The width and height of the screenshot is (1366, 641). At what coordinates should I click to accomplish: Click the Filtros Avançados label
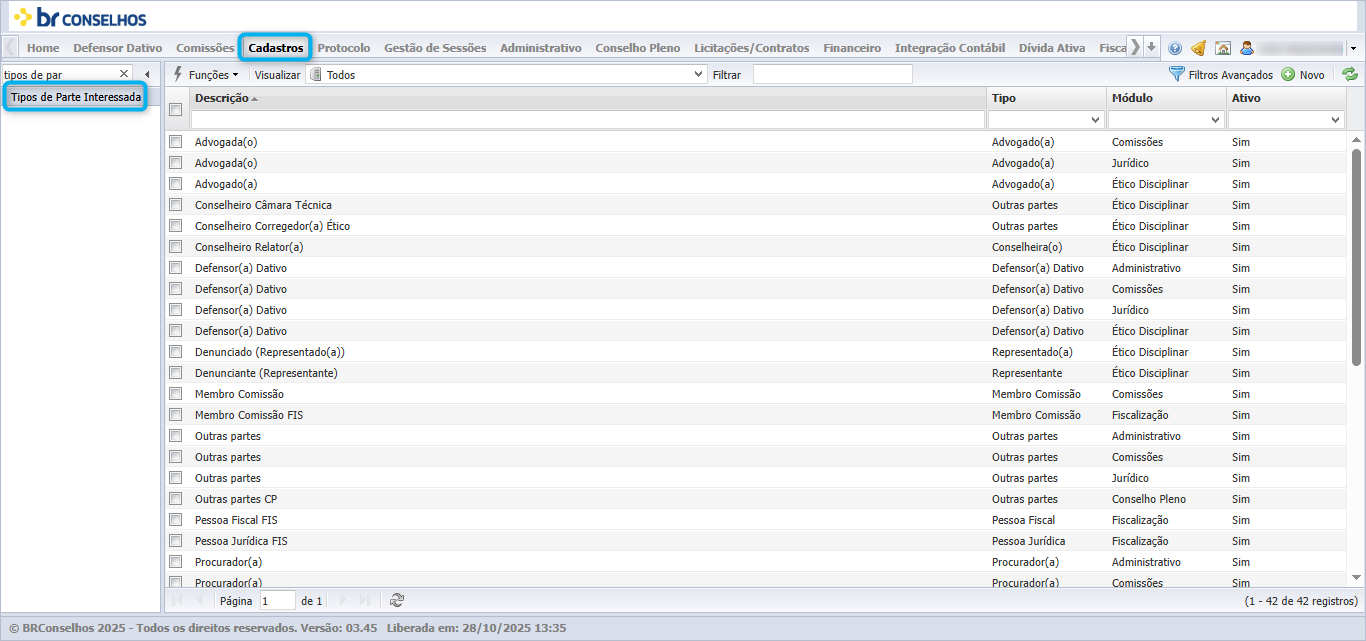click(x=1231, y=75)
